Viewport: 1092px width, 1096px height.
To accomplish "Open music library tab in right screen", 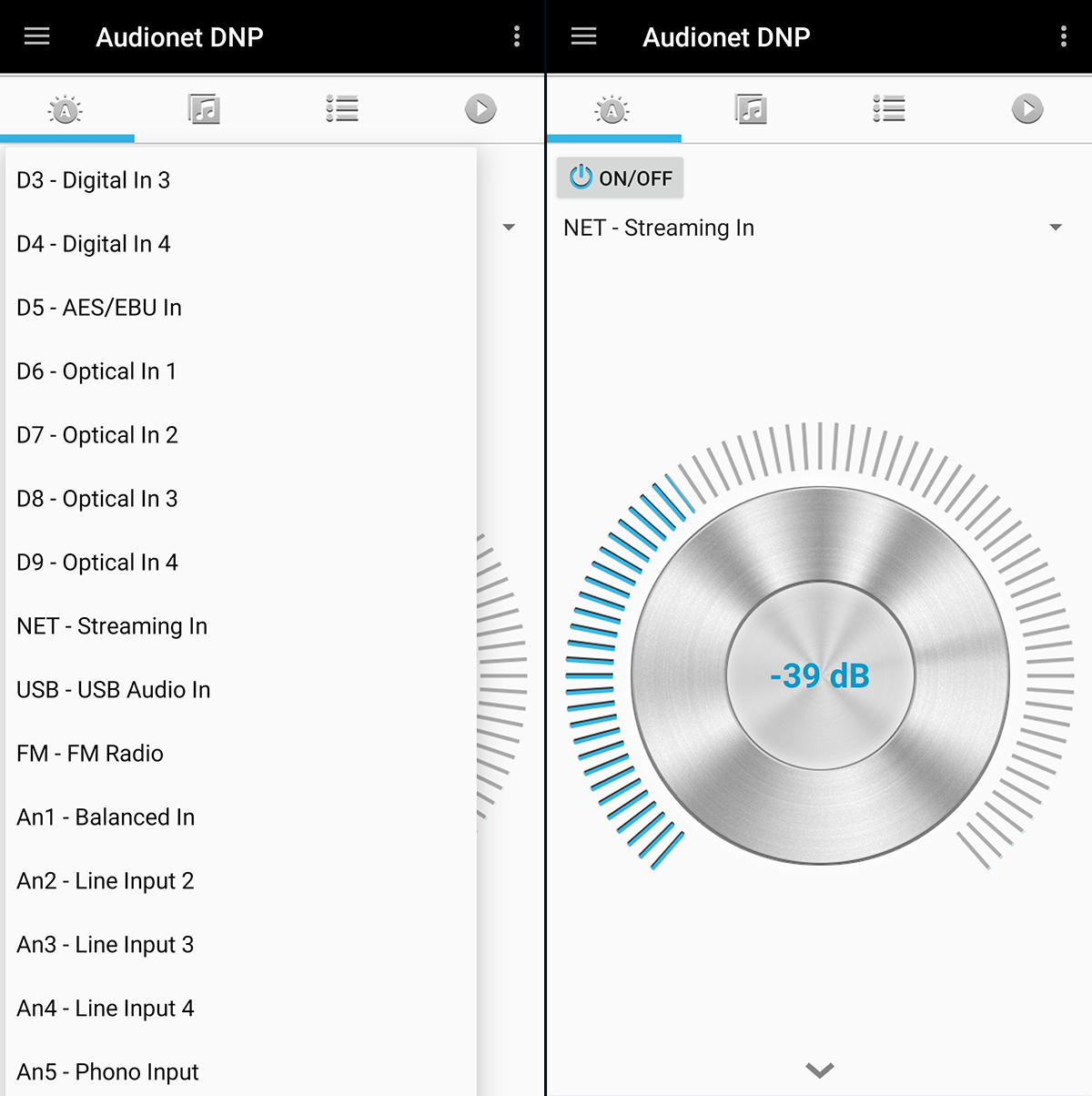I will click(751, 109).
